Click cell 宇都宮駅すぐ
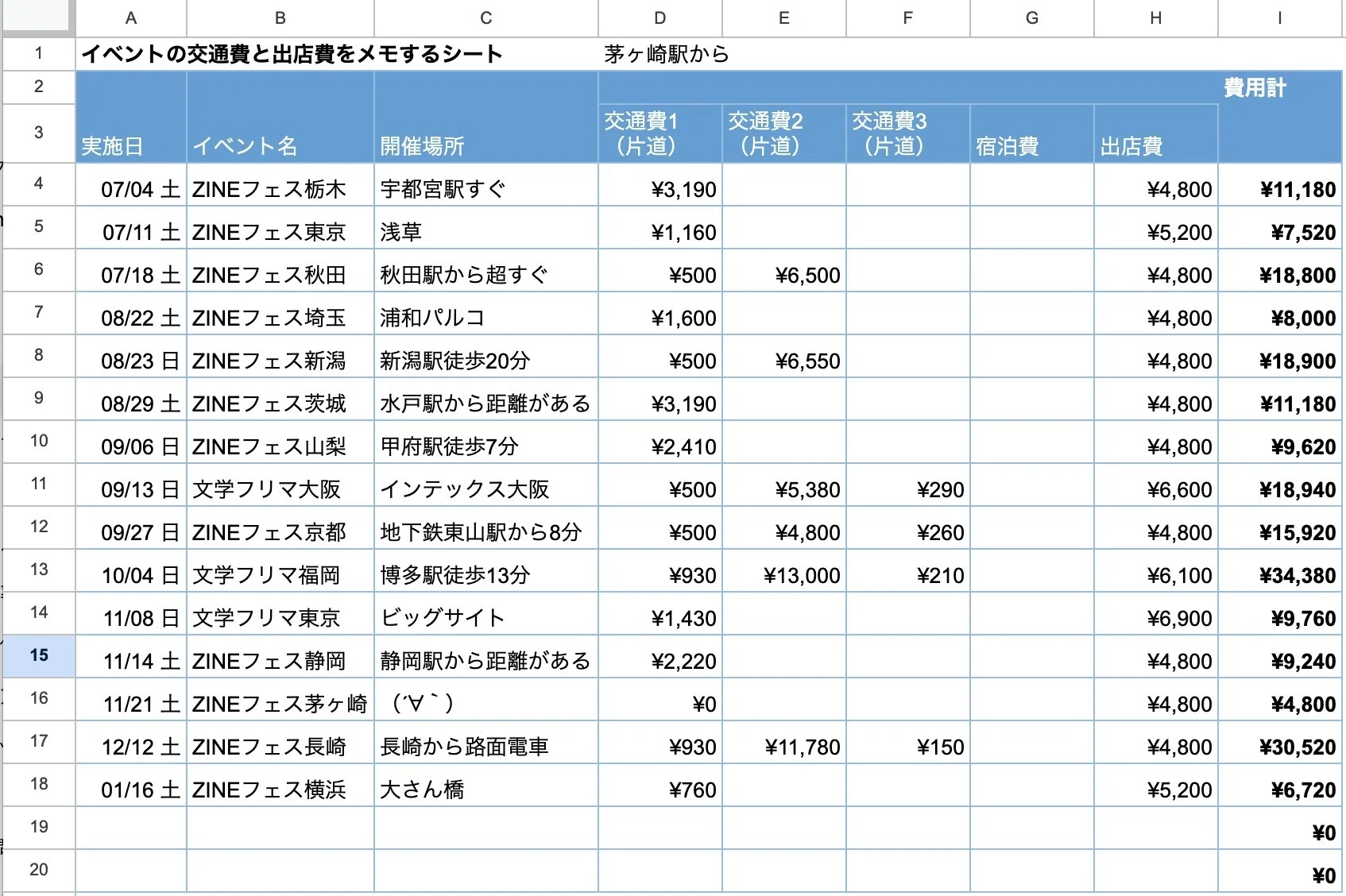Screen dimensions: 1346x896 (486, 185)
